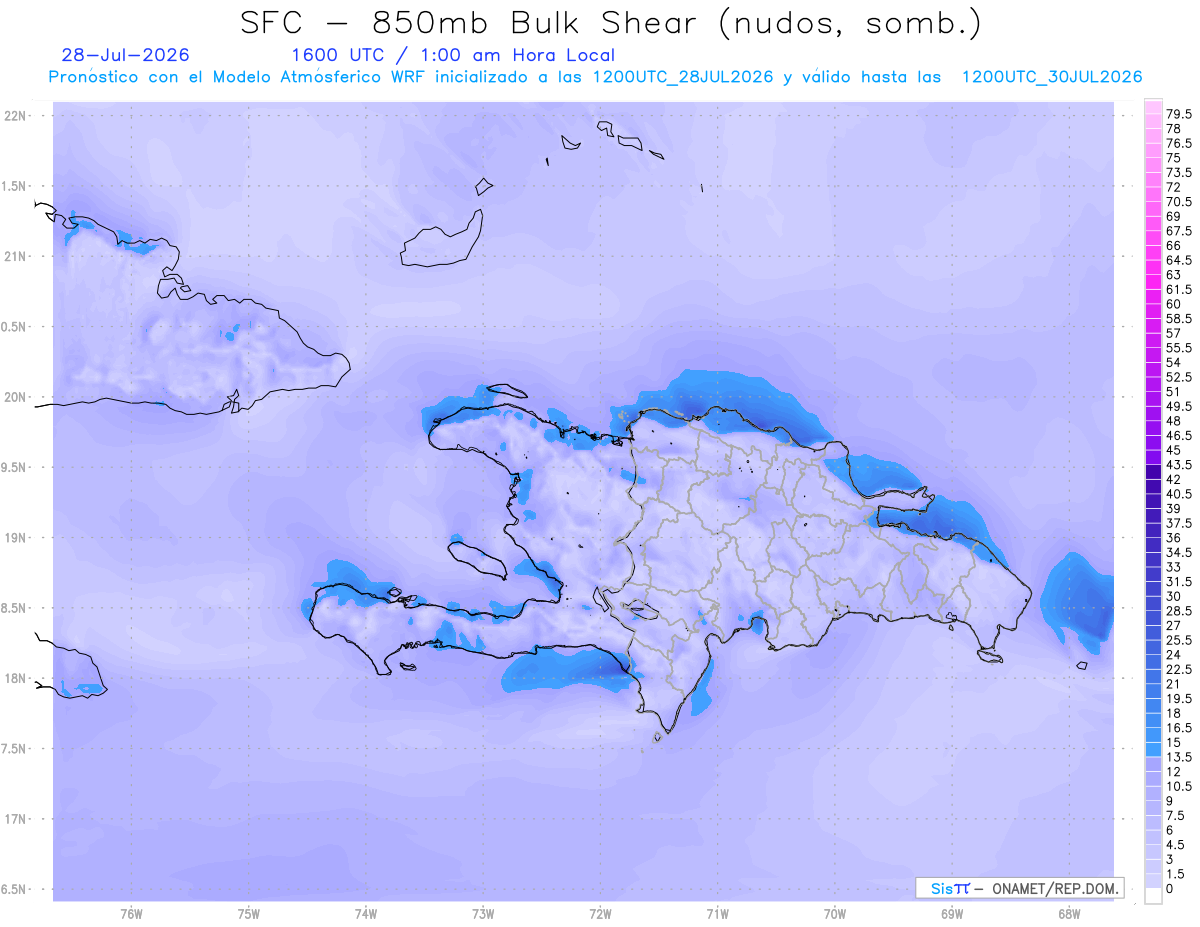Click the colorbar value '66'

point(1174,246)
